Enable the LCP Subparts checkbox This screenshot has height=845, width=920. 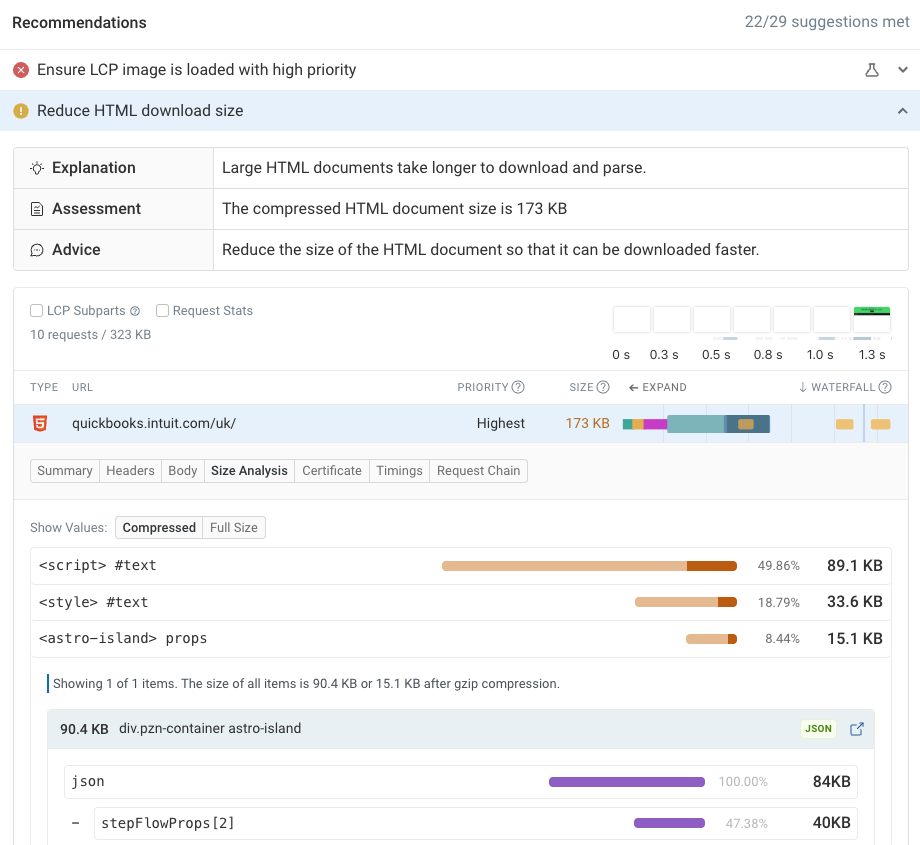click(x=36, y=310)
